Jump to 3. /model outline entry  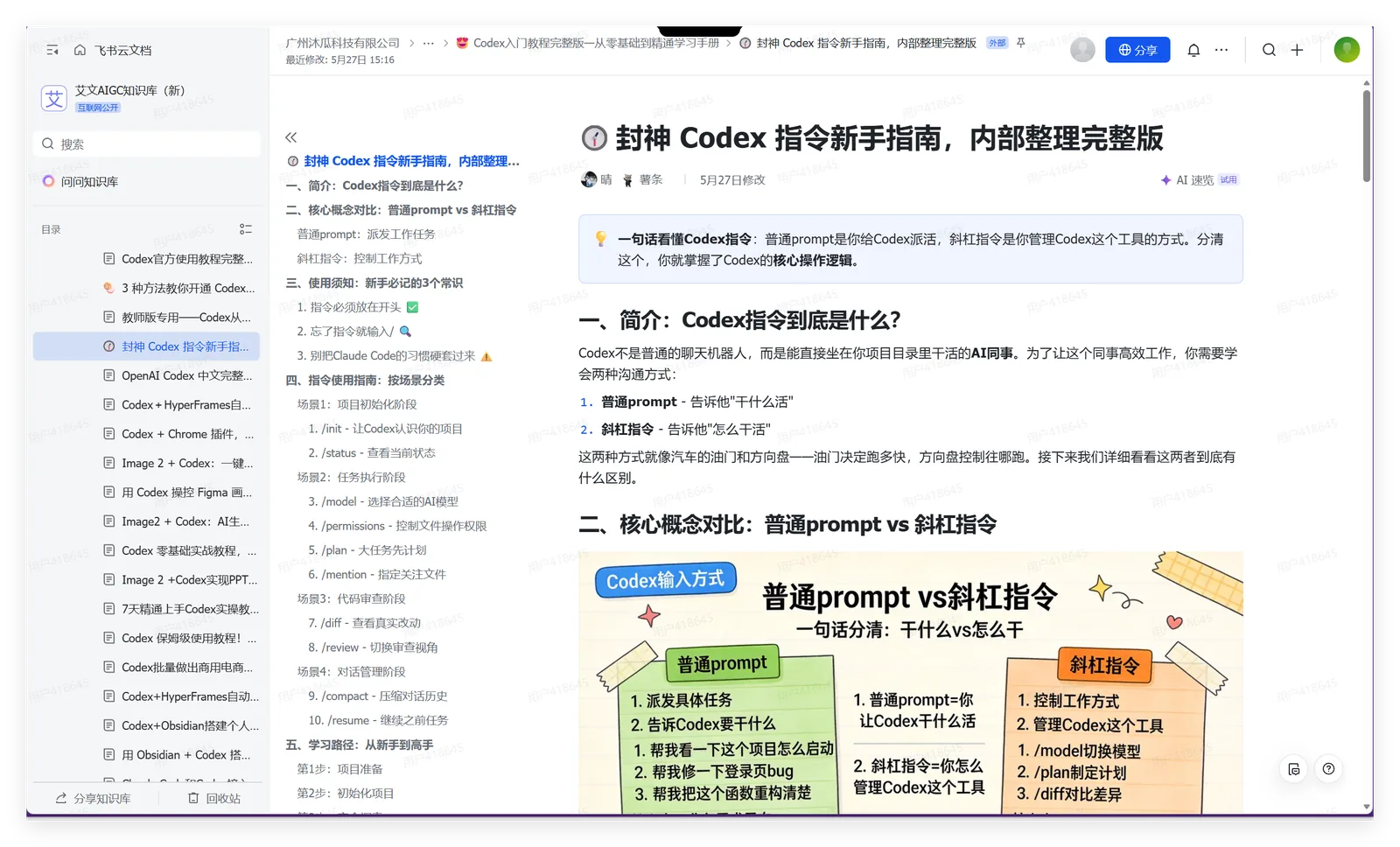coord(383,501)
